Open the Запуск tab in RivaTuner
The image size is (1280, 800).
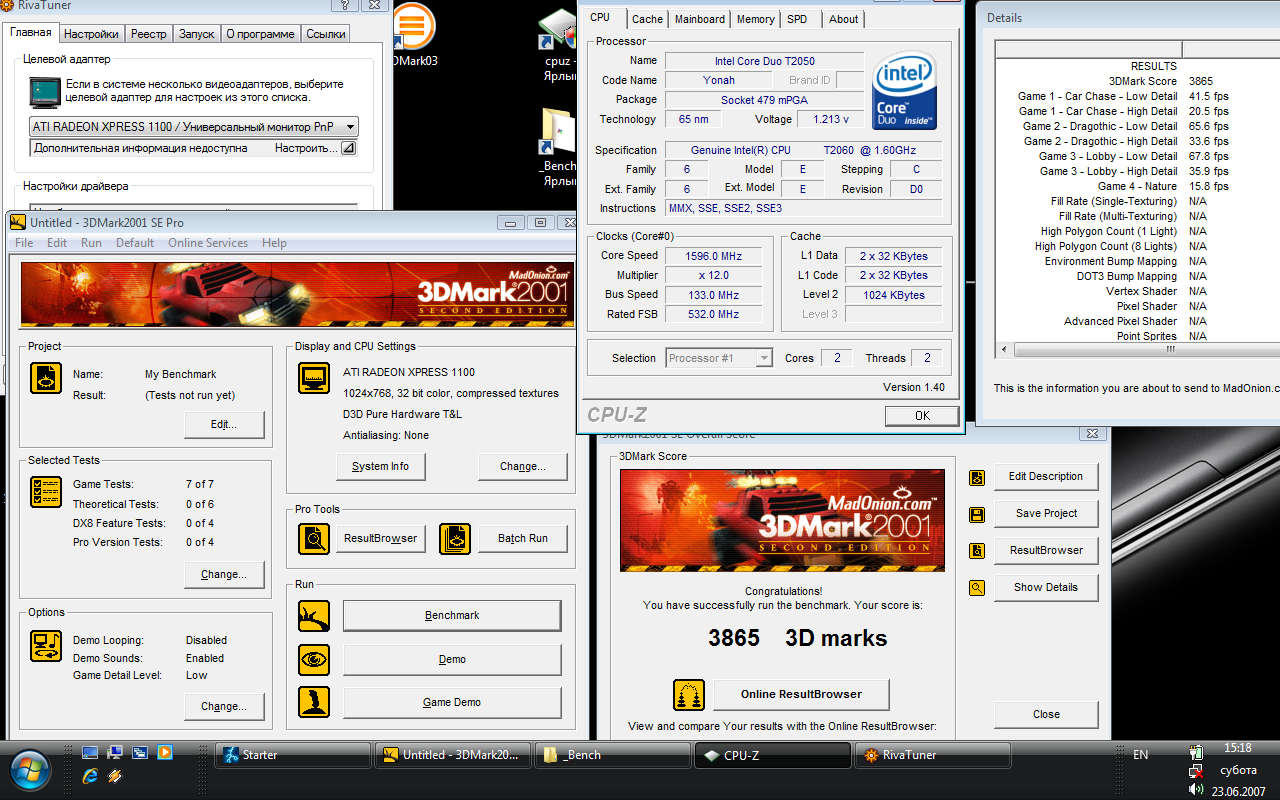[196, 34]
